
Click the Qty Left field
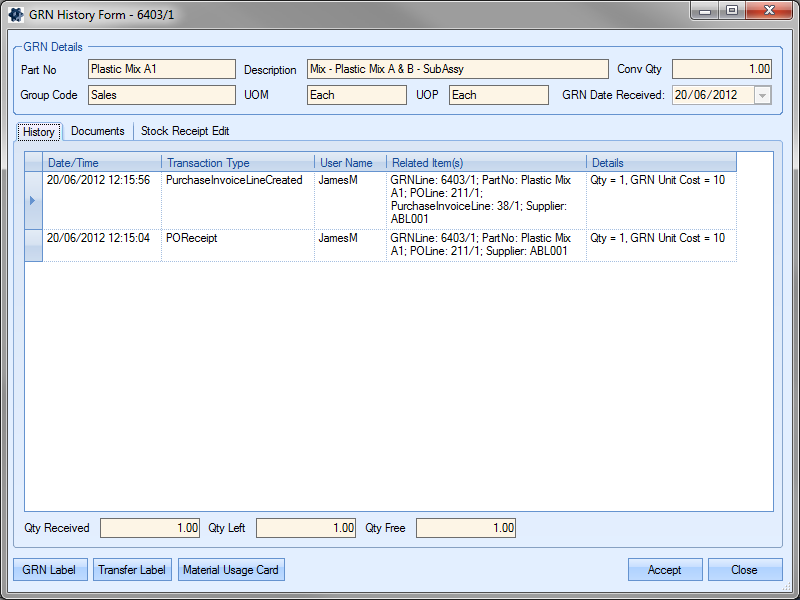click(306, 528)
